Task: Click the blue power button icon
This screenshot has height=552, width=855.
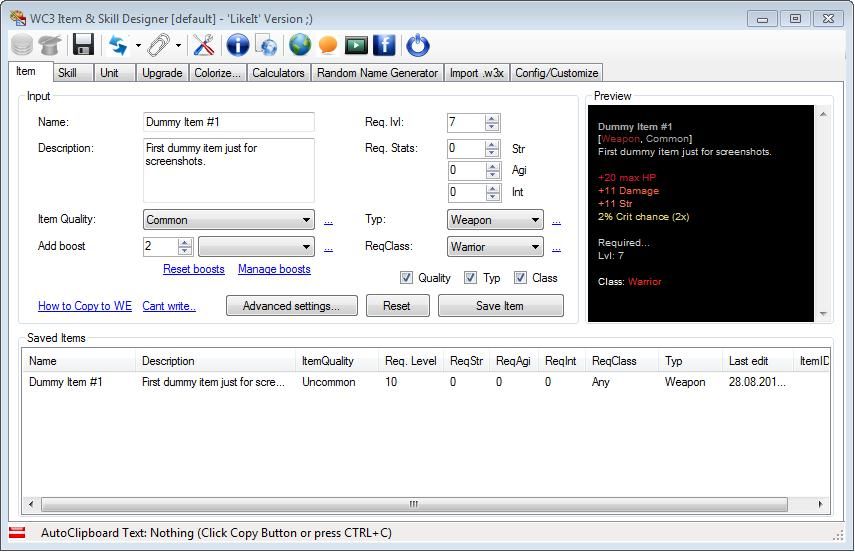Action: click(x=418, y=45)
